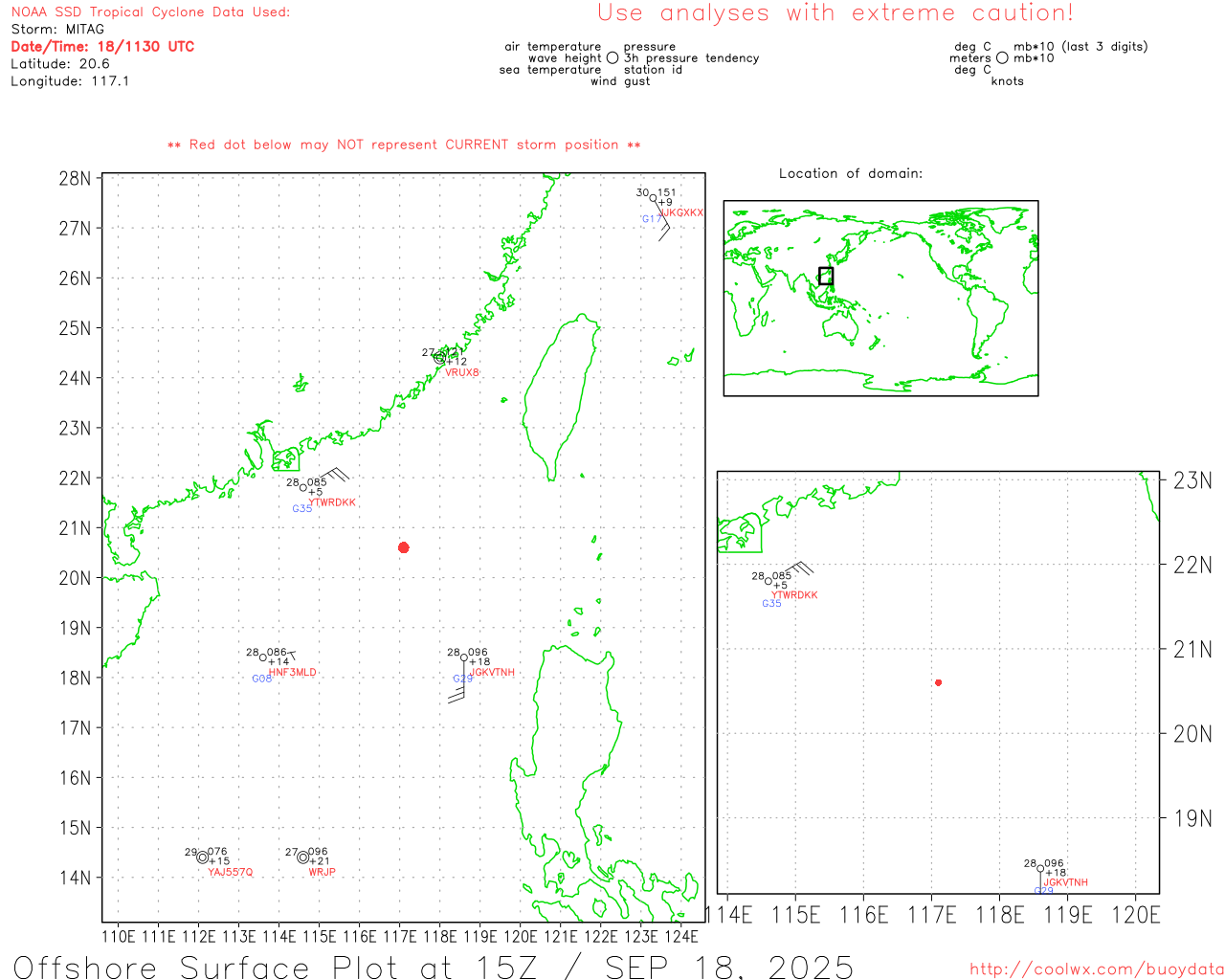Screen dimensions: 1225x980
Task: Click 124E longitude label on main map axis
Action: (x=681, y=936)
